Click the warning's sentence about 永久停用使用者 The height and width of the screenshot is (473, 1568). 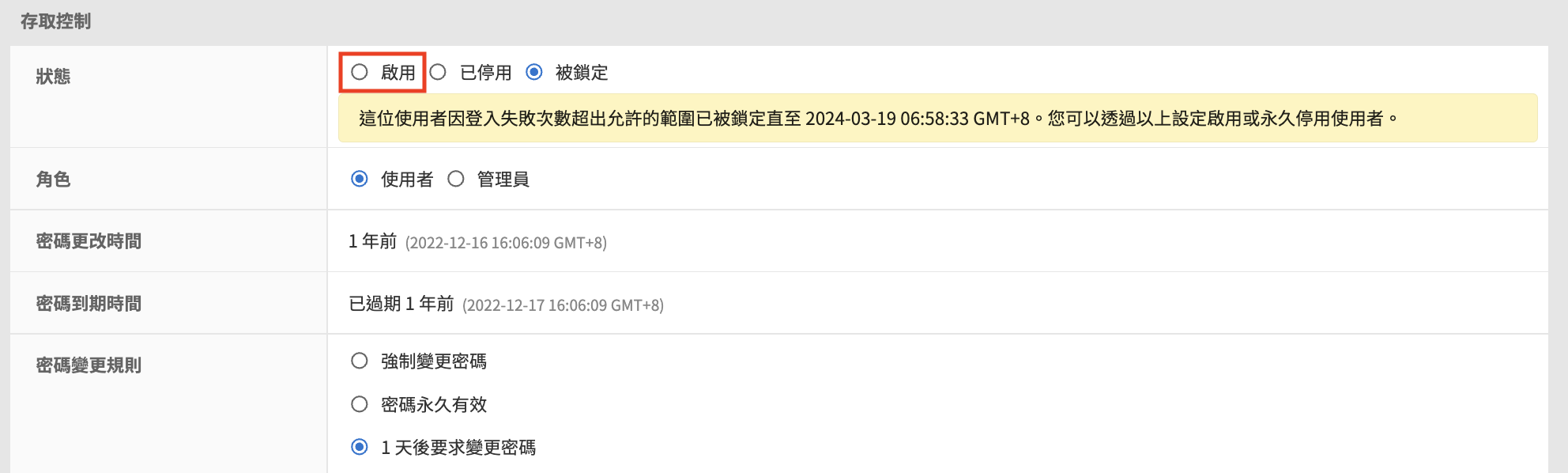(1223, 119)
